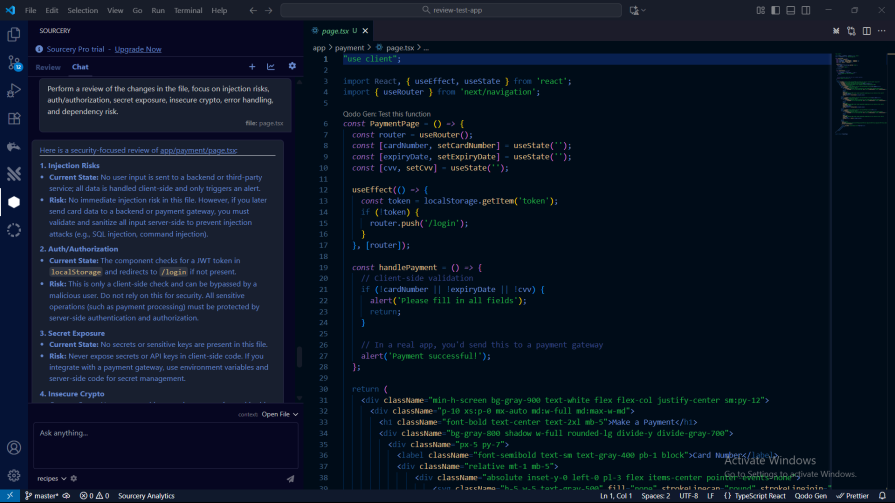This screenshot has height=503, width=895.
Task: Open Run and Debug view
Action: pyautogui.click(x=14, y=90)
